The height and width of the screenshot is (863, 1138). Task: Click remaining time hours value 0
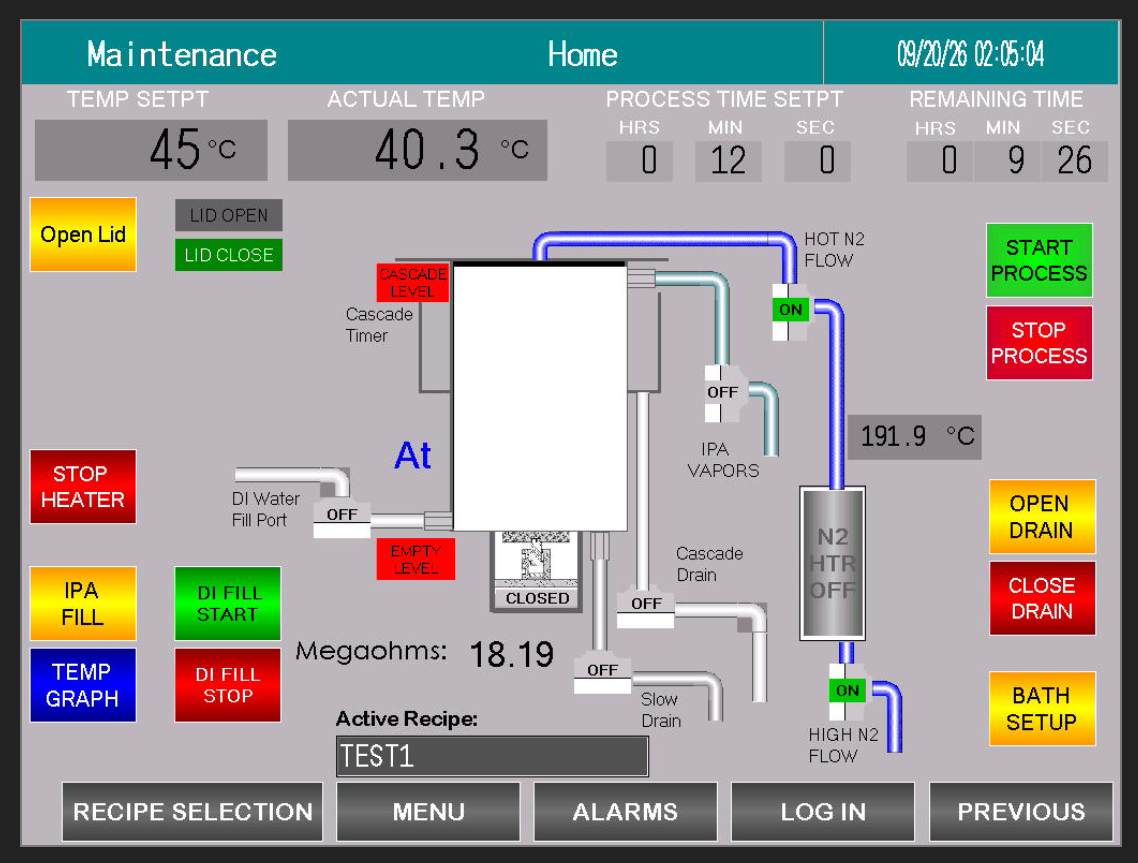[939, 160]
